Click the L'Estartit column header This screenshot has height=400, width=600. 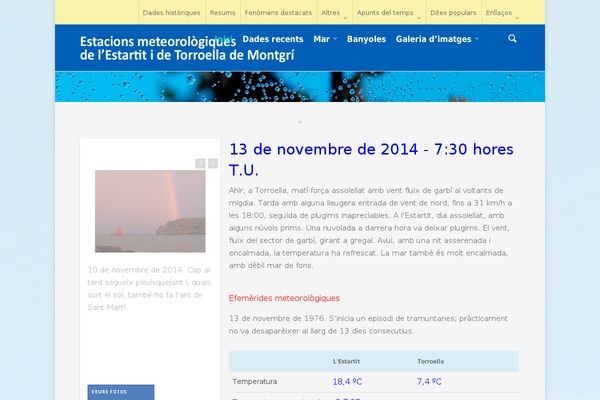point(346,361)
